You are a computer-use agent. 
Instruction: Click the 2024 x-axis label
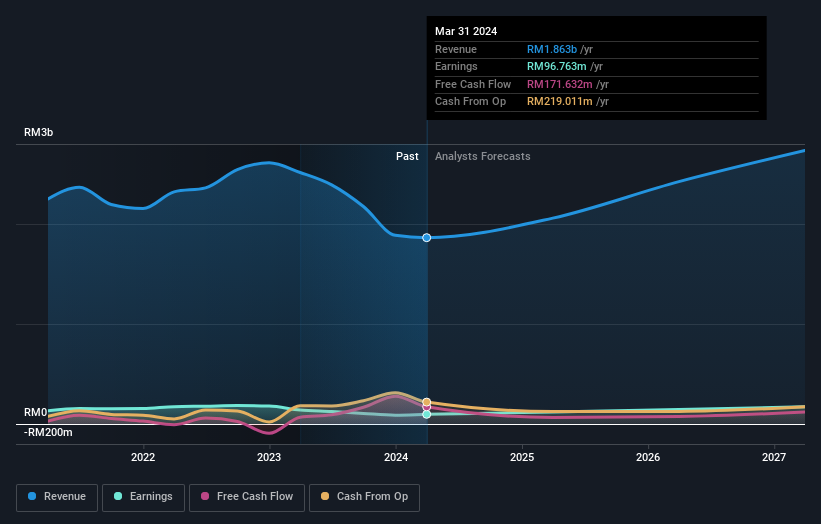point(396,458)
